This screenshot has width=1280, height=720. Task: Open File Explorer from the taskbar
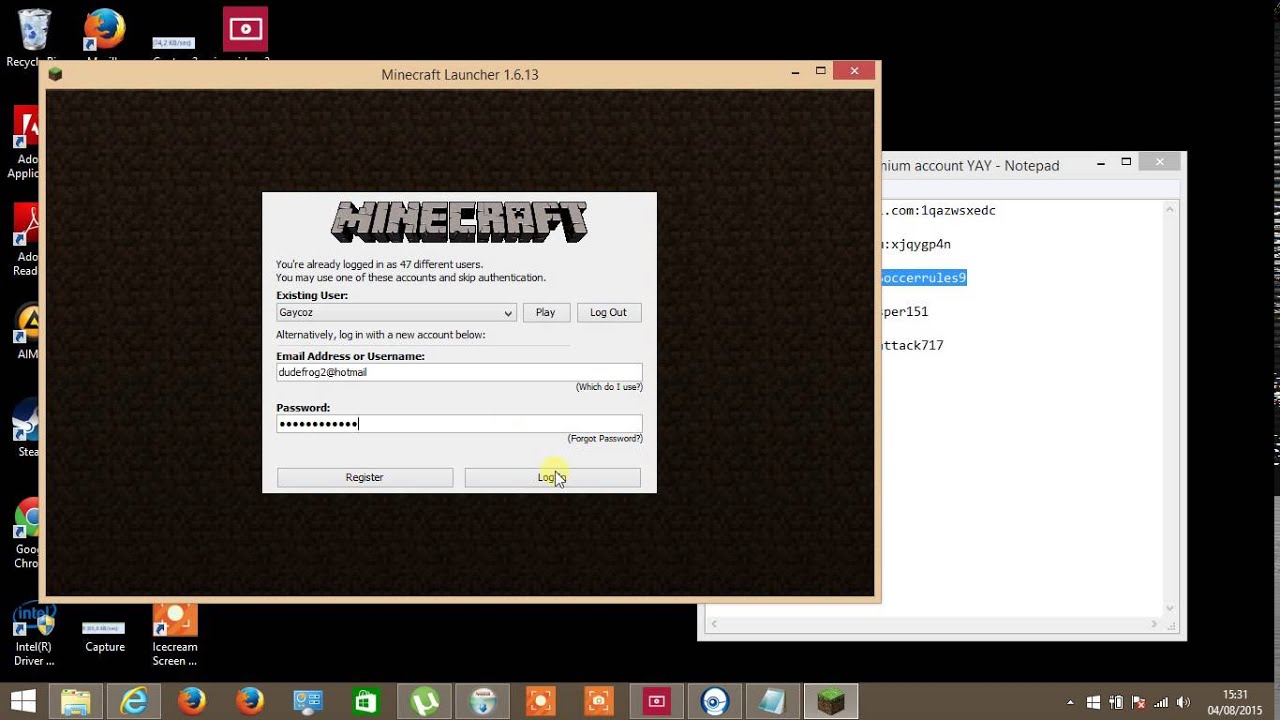coord(76,701)
